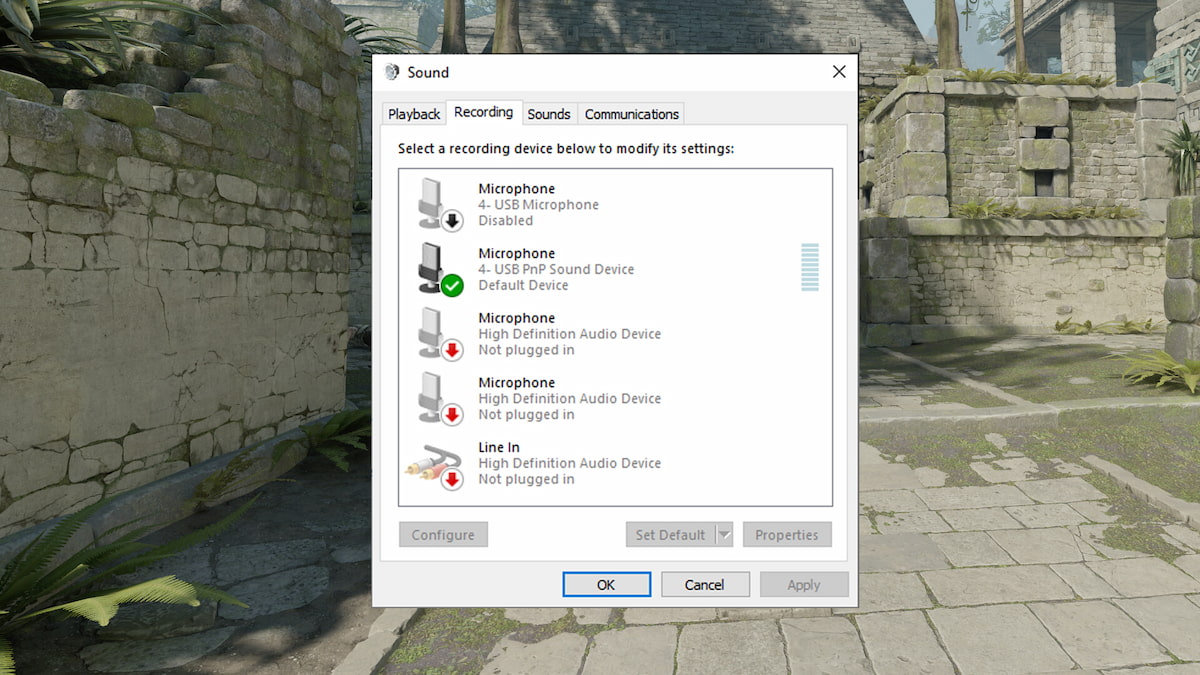Click the Properties button
The width and height of the screenshot is (1200, 675).
[x=787, y=534]
